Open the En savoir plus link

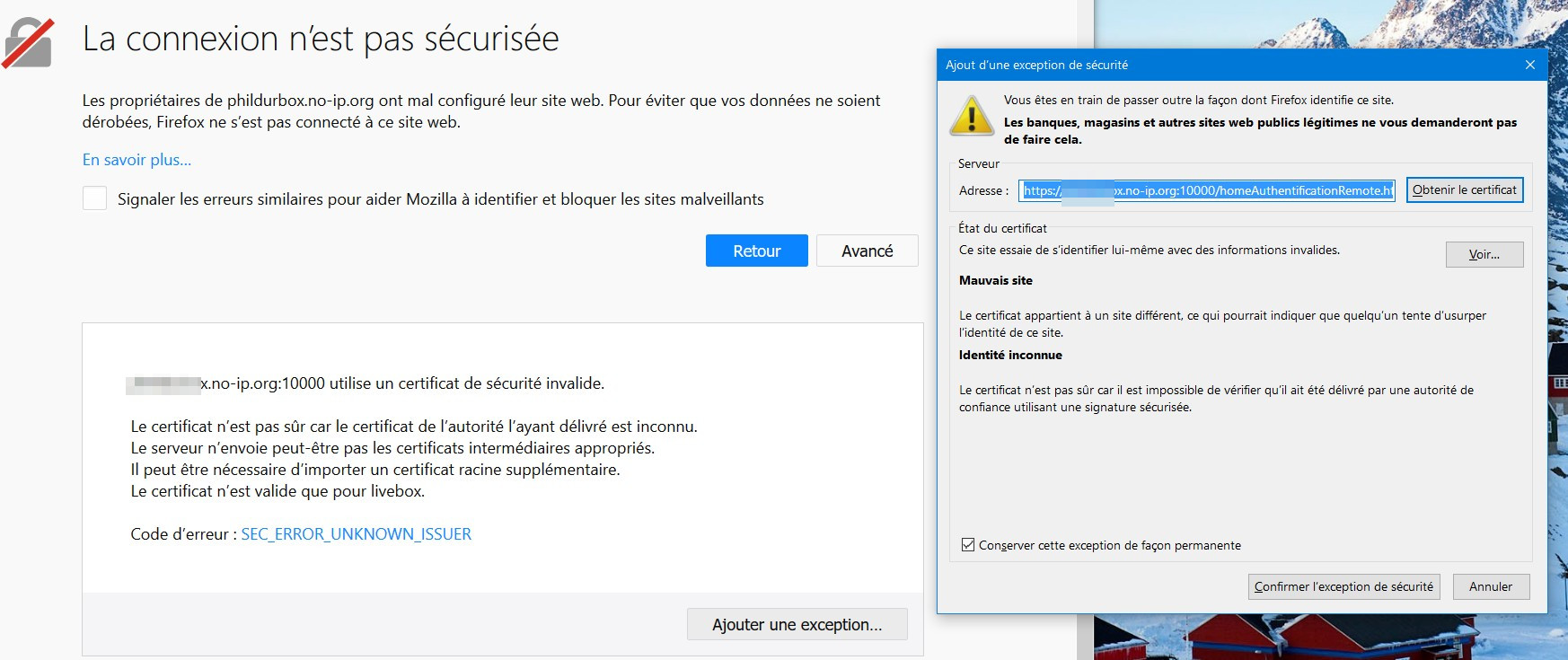pyautogui.click(x=137, y=160)
